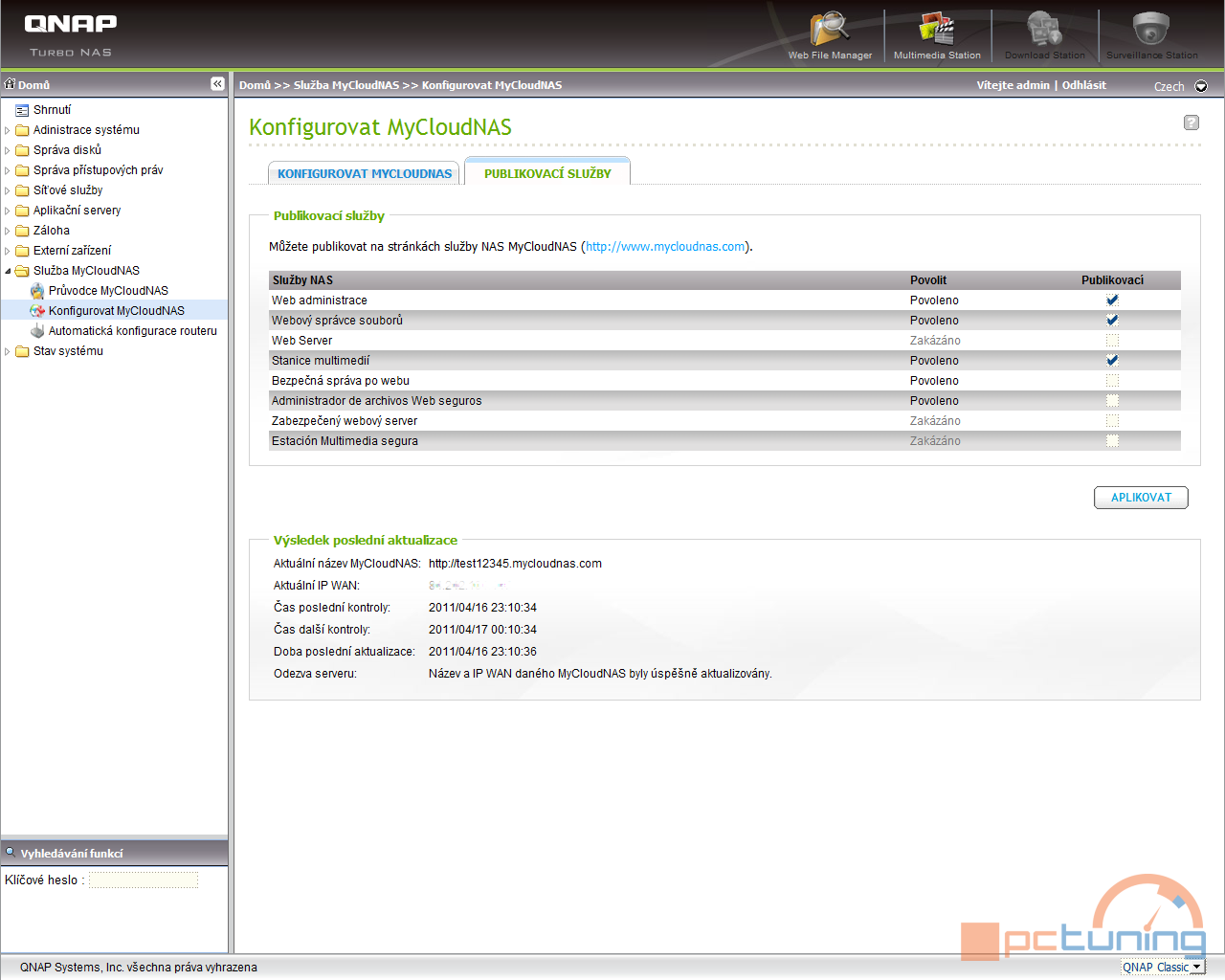The height and width of the screenshot is (980, 1225).
Task: Click the Domů home icon
Action: [x=11, y=84]
